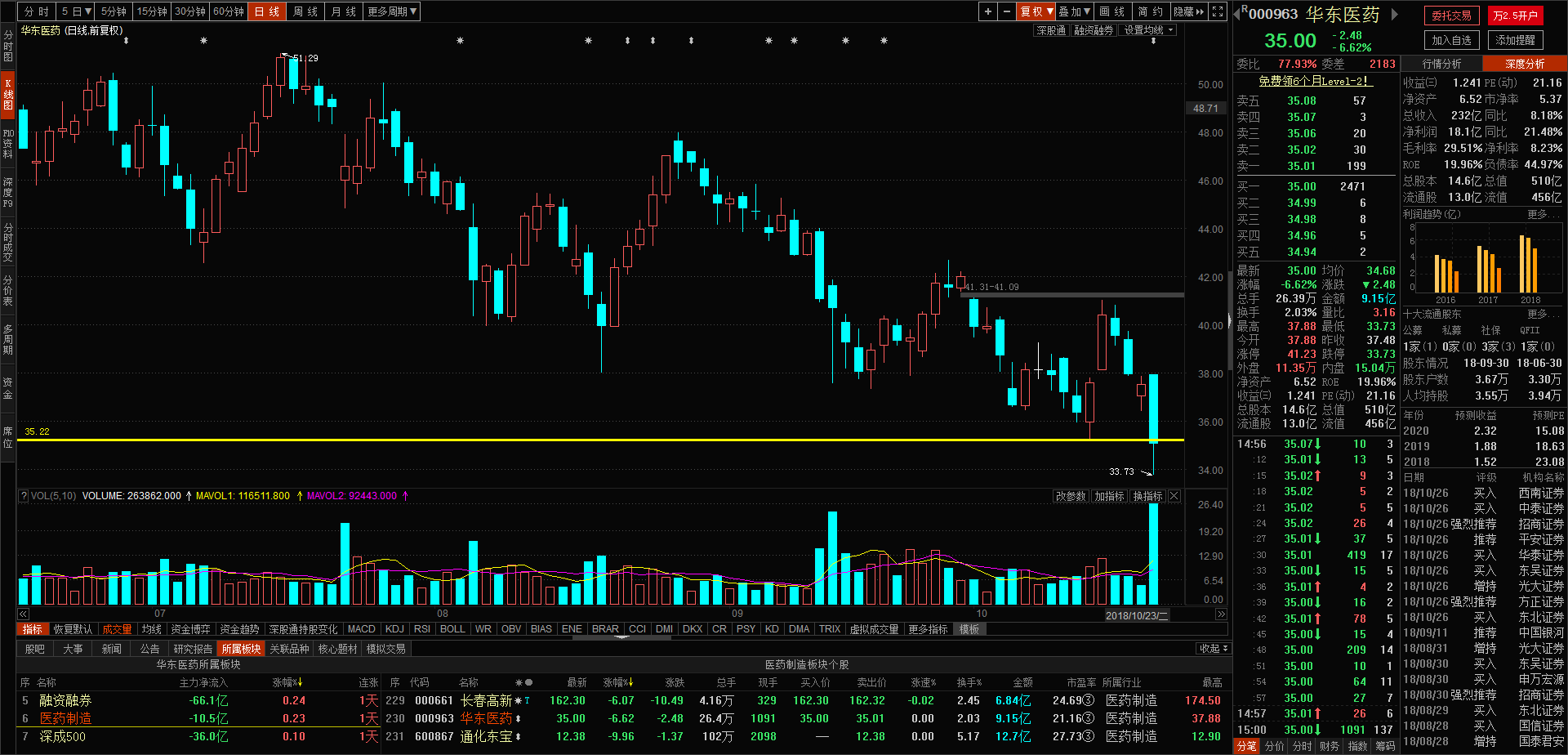Open K线图 sidebar view
1568x755 pixels.
click(x=7, y=93)
